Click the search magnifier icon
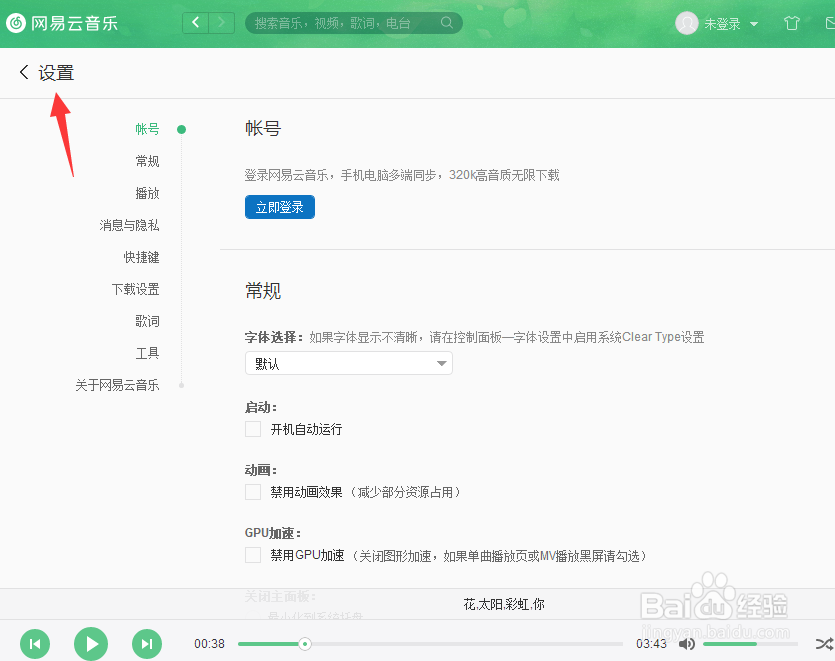 pyautogui.click(x=447, y=22)
